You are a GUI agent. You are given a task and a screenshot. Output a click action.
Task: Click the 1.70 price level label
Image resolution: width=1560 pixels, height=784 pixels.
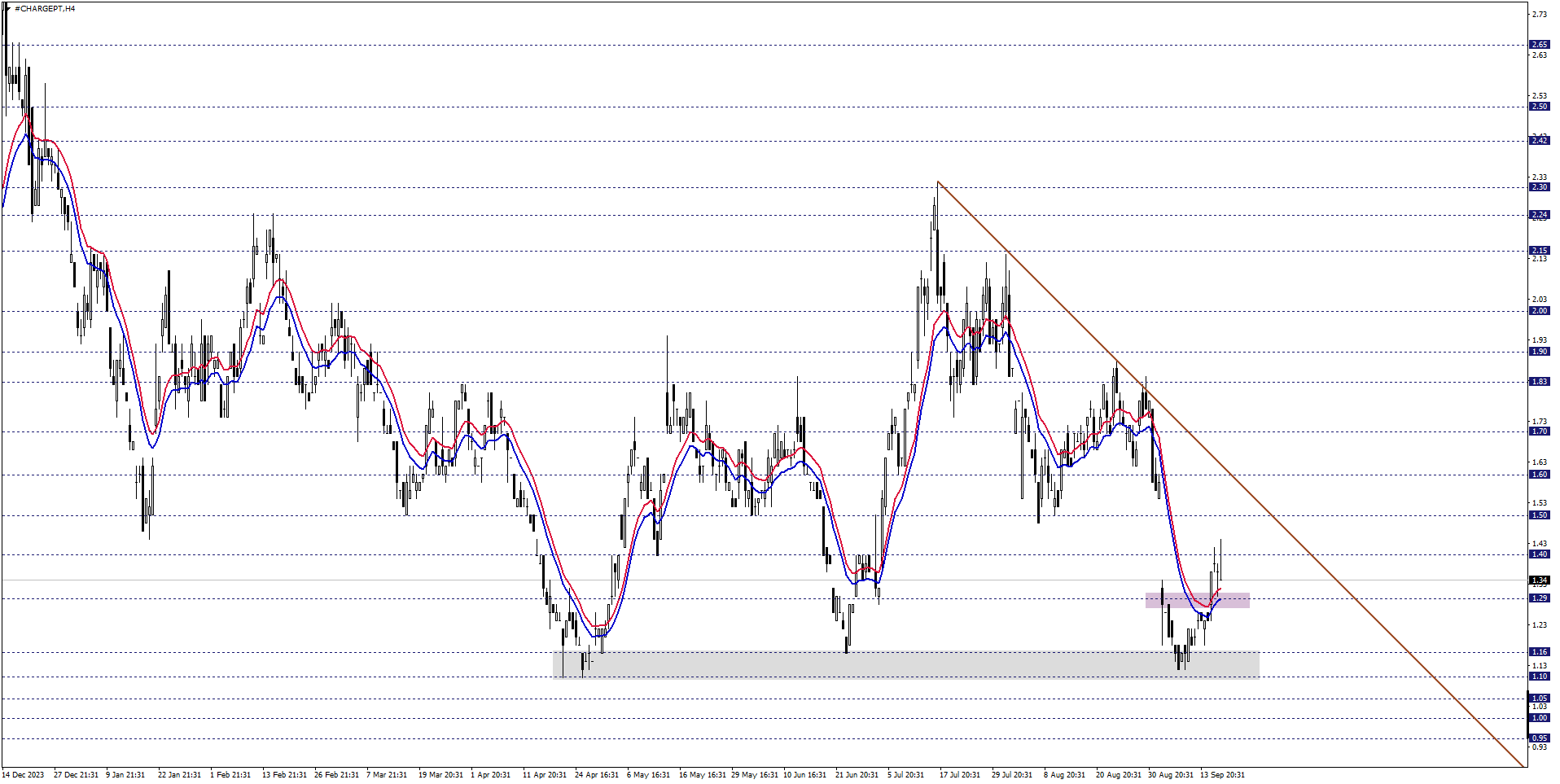click(x=1540, y=431)
